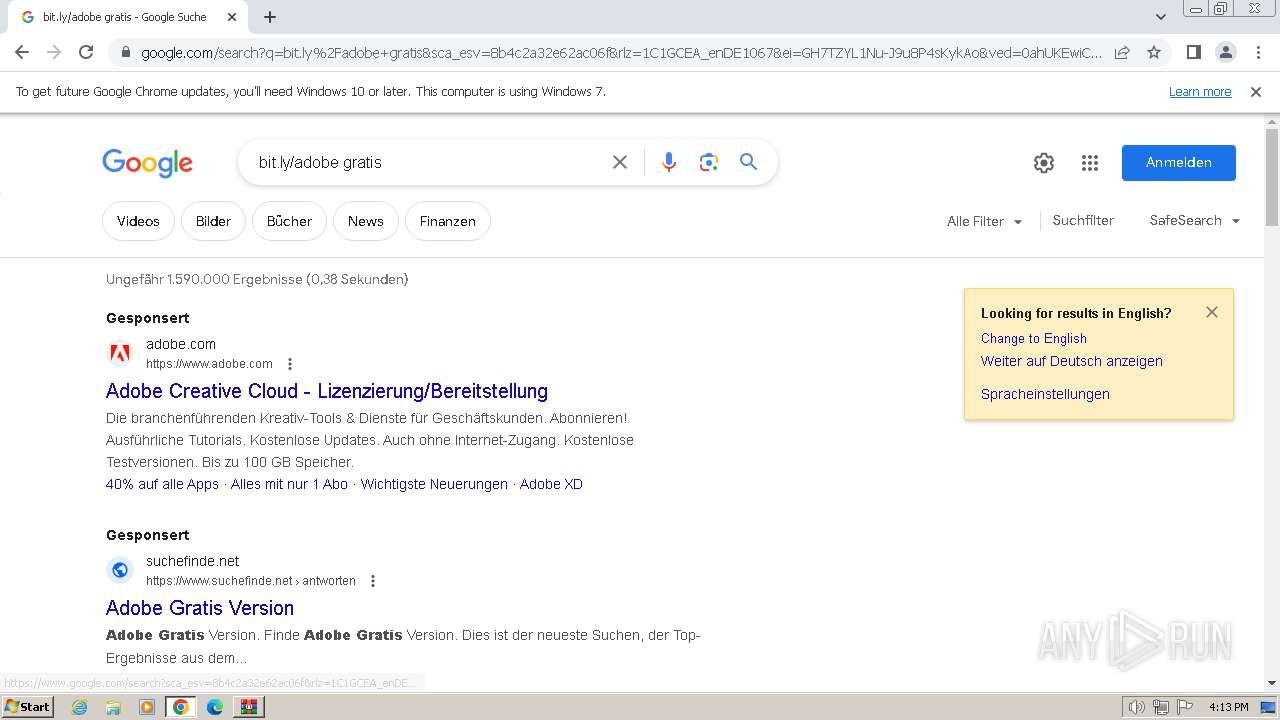
Task: Go to the Google logo homepage
Action: [x=147, y=163]
